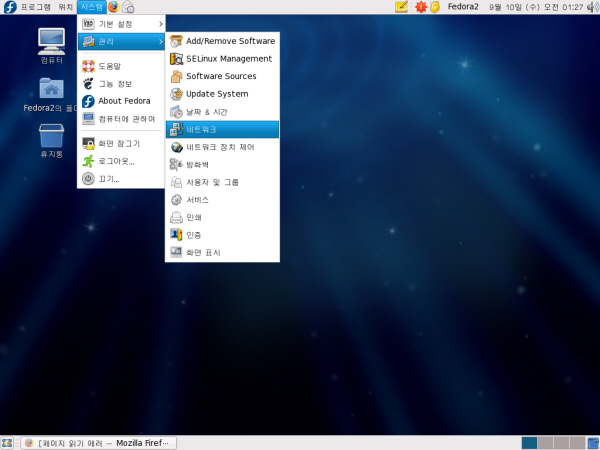
Task: Open the highlighted 네트워크 network configuration
Action: tap(222, 129)
